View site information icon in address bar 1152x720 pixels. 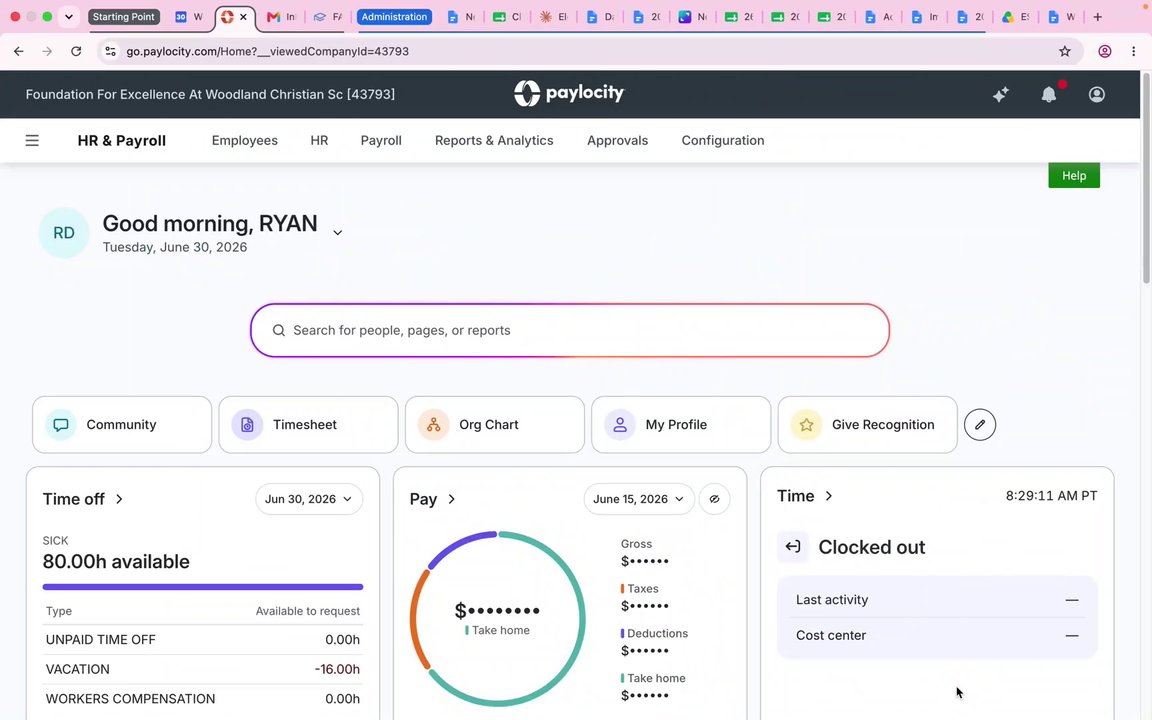pyautogui.click(x=110, y=51)
